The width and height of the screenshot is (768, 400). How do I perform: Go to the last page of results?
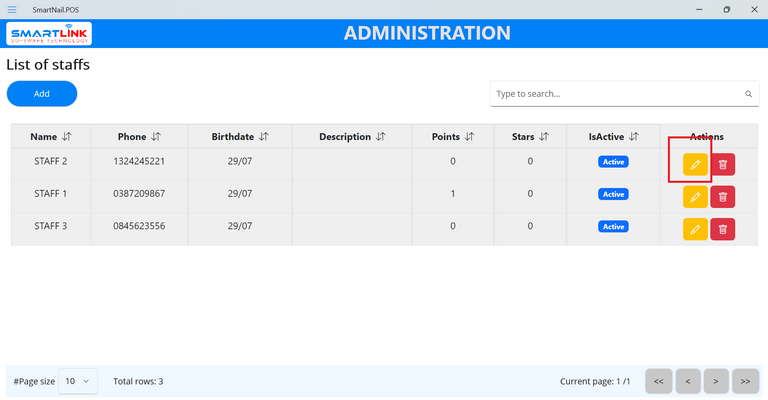pos(746,381)
